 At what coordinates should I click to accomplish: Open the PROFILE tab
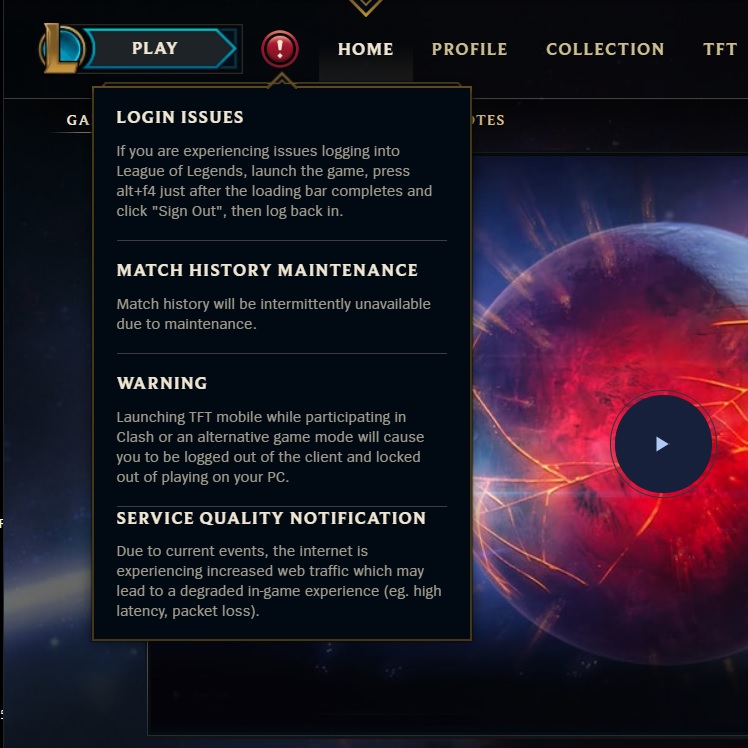pos(469,49)
